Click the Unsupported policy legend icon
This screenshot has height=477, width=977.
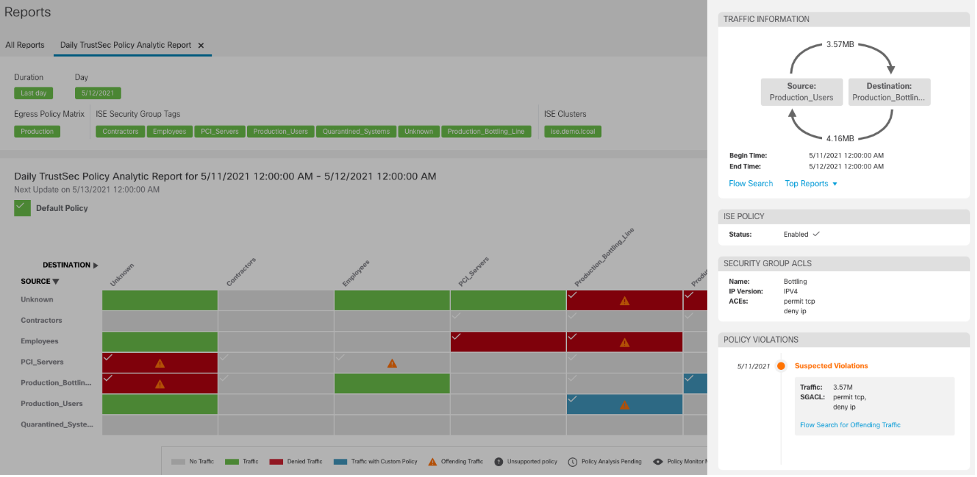pos(497,461)
